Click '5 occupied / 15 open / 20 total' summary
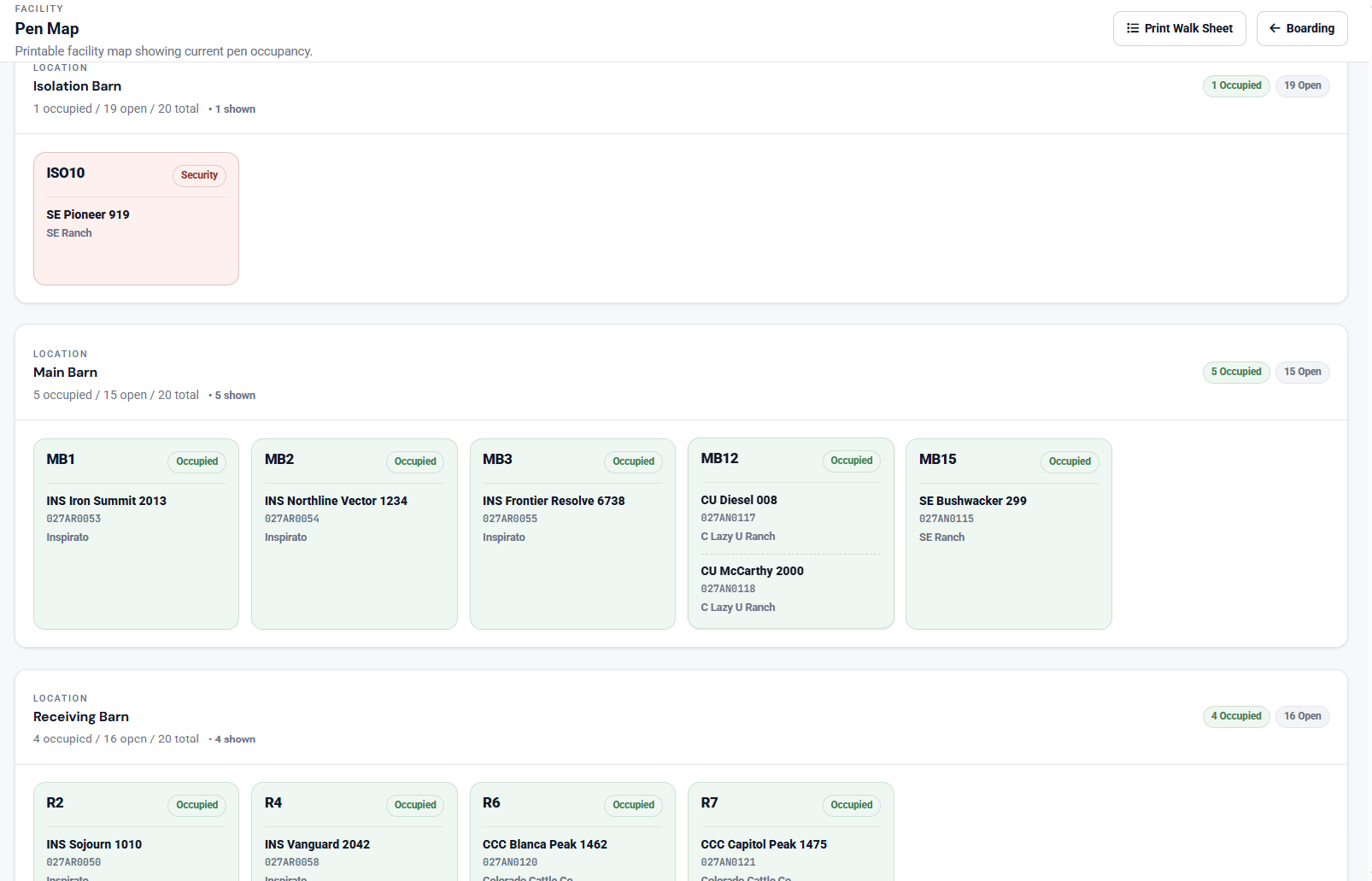The width and height of the screenshot is (1372, 881). coord(116,395)
